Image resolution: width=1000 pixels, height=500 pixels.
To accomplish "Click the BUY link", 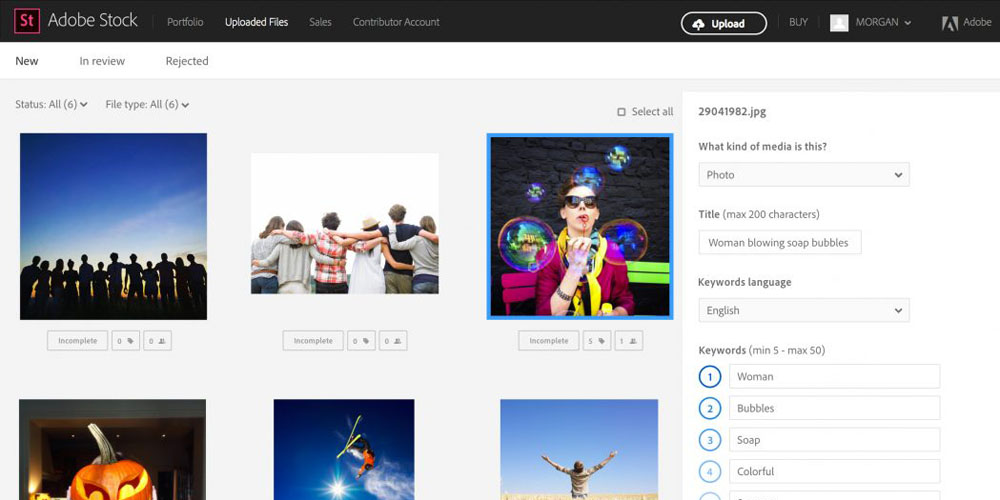I will point(798,22).
